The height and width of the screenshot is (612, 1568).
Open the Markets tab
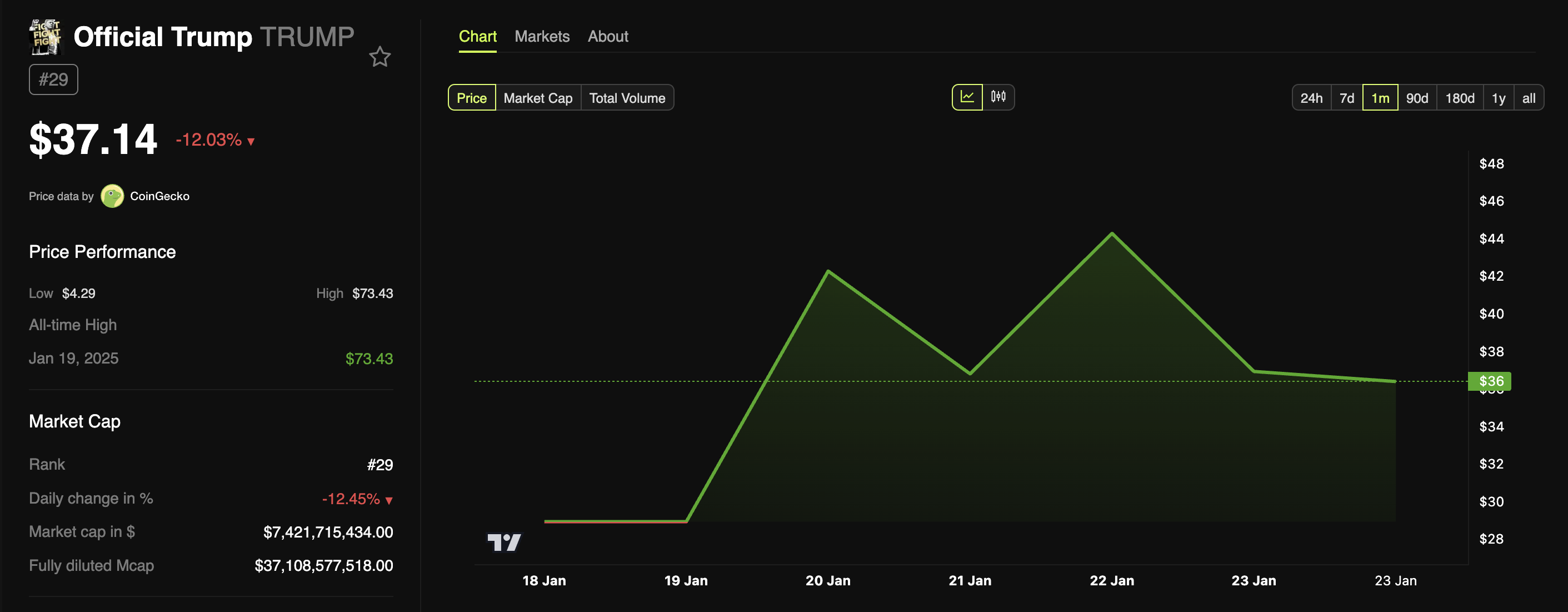[542, 37]
